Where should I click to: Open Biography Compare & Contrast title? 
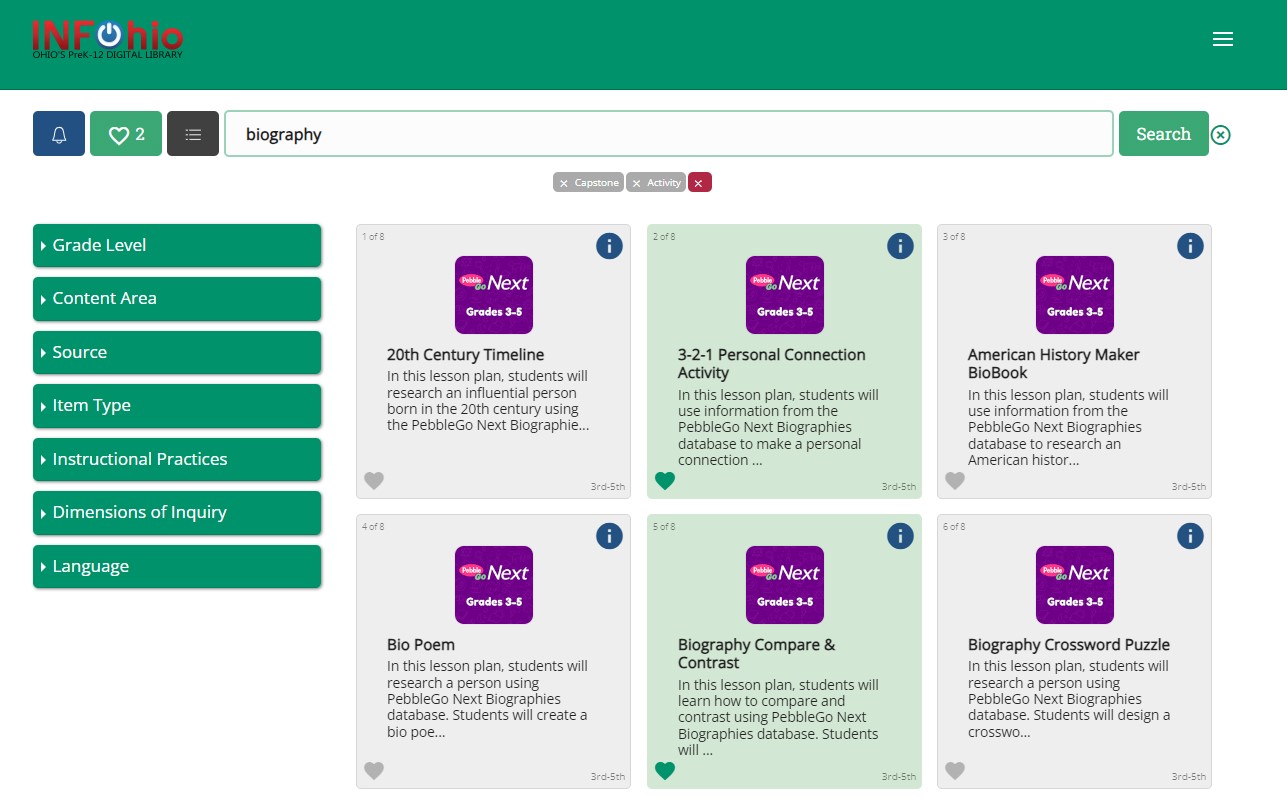[757, 654]
